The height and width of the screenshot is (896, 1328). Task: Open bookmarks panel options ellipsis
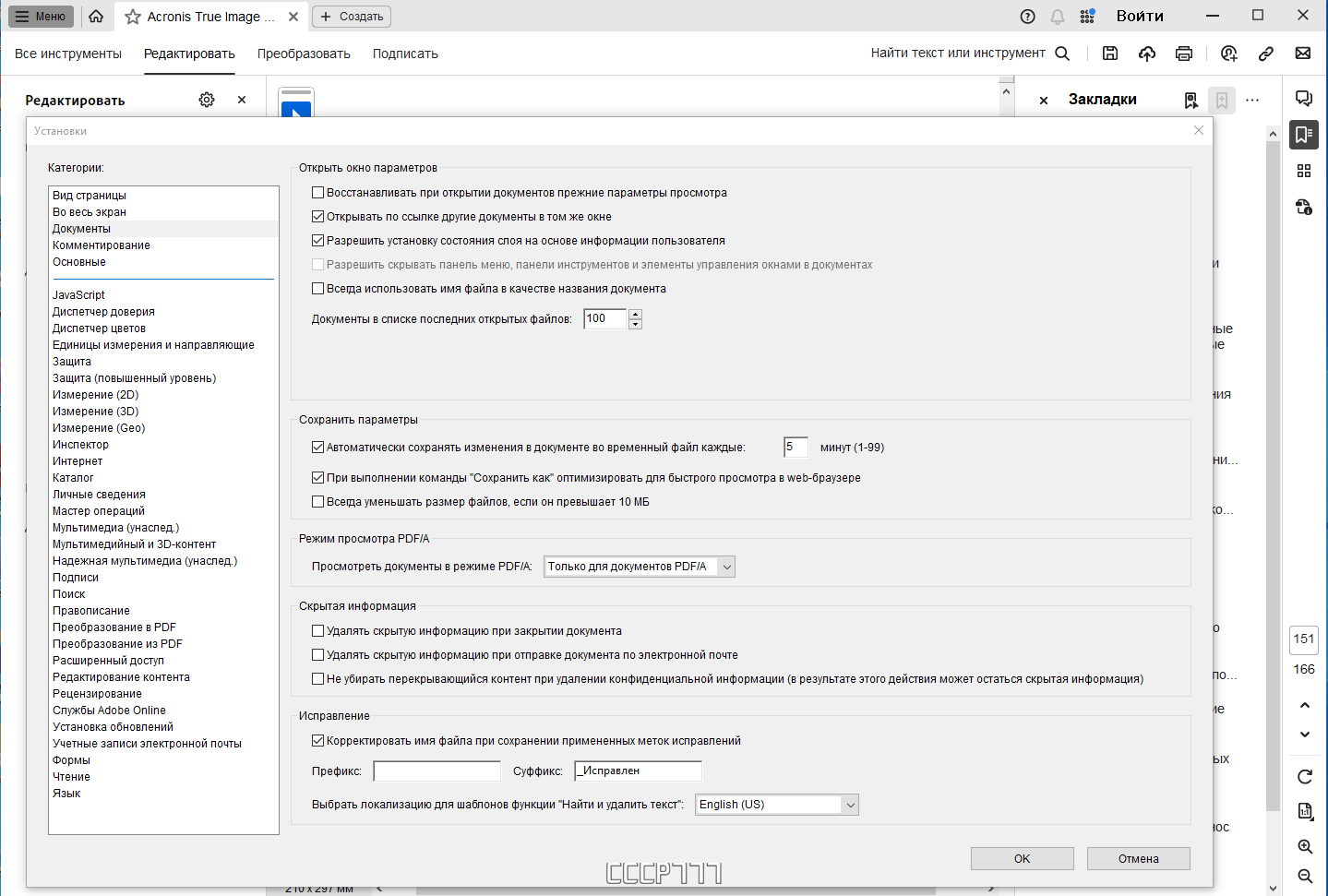1252,101
